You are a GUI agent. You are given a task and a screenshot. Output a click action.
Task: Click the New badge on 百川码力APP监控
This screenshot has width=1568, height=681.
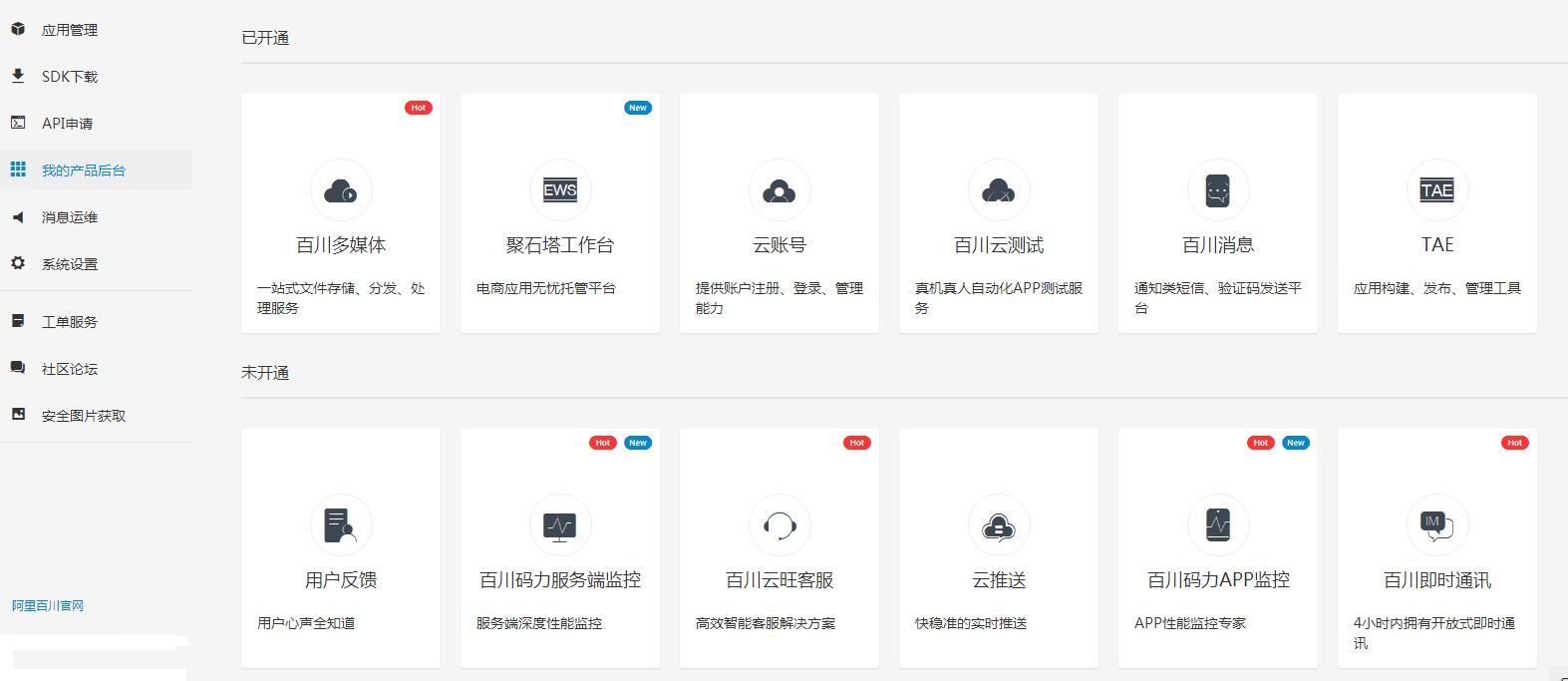tap(1296, 443)
